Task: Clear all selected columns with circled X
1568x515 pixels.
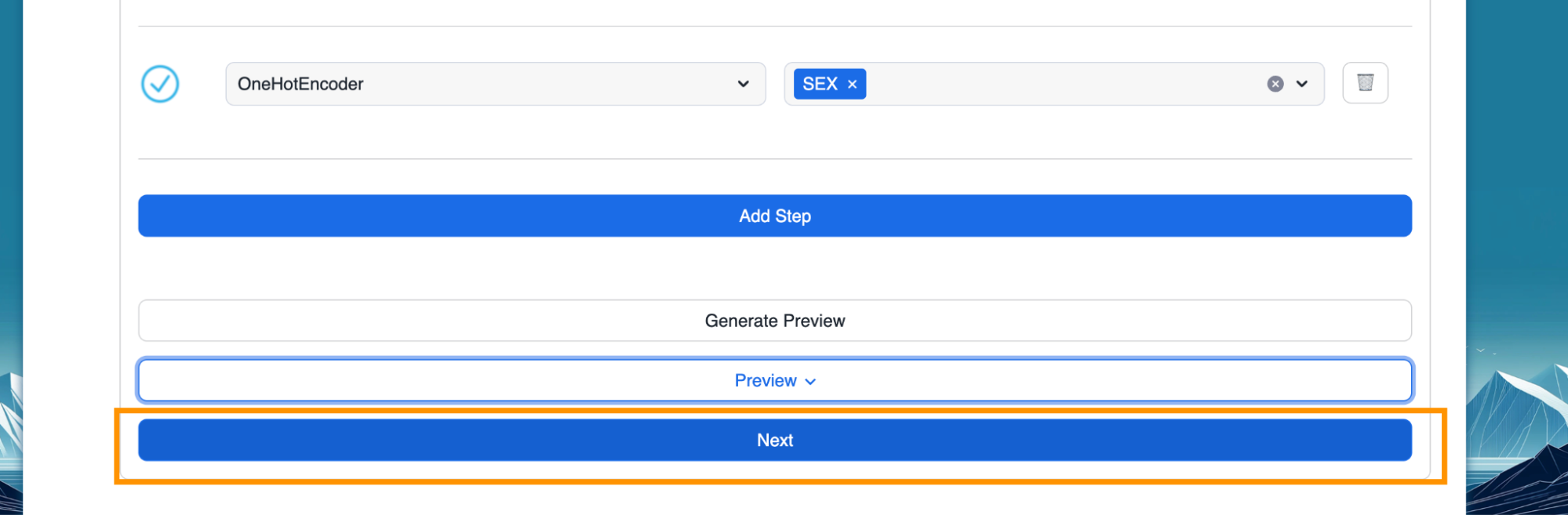Action: [1275, 84]
